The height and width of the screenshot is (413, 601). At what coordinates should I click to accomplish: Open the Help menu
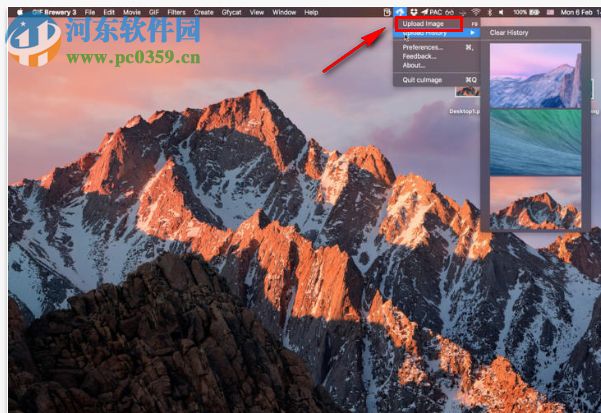coord(311,12)
